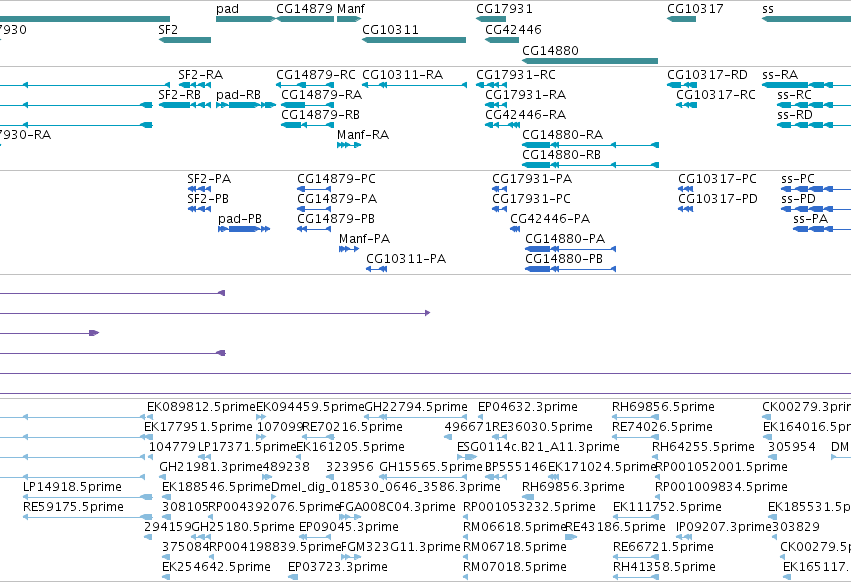Select the CG14880-PA protein feature

pyautogui.click(x=570, y=249)
